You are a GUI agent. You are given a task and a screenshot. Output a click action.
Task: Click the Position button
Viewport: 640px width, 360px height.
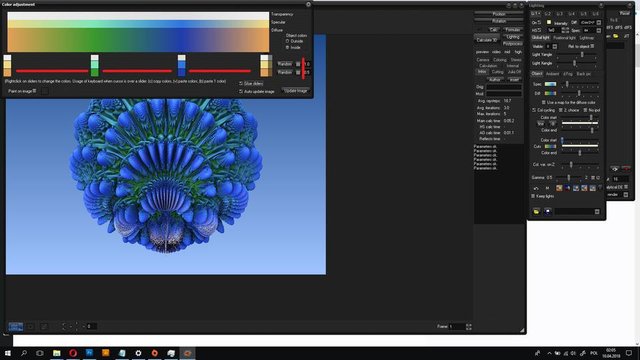tap(499, 14)
